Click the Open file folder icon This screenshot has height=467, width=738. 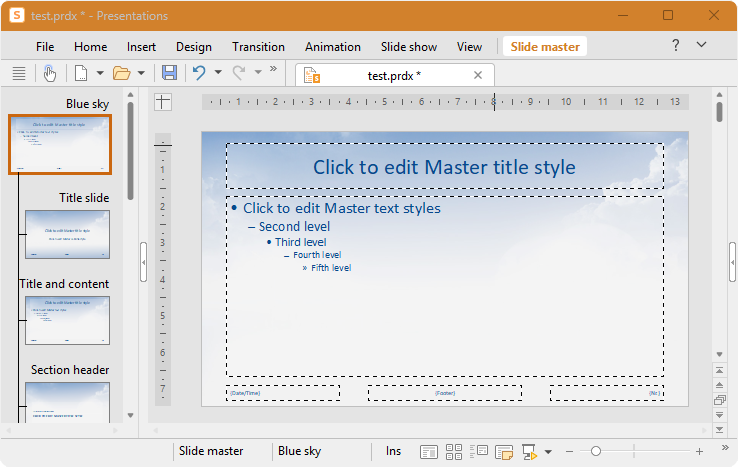pyautogui.click(x=121, y=73)
